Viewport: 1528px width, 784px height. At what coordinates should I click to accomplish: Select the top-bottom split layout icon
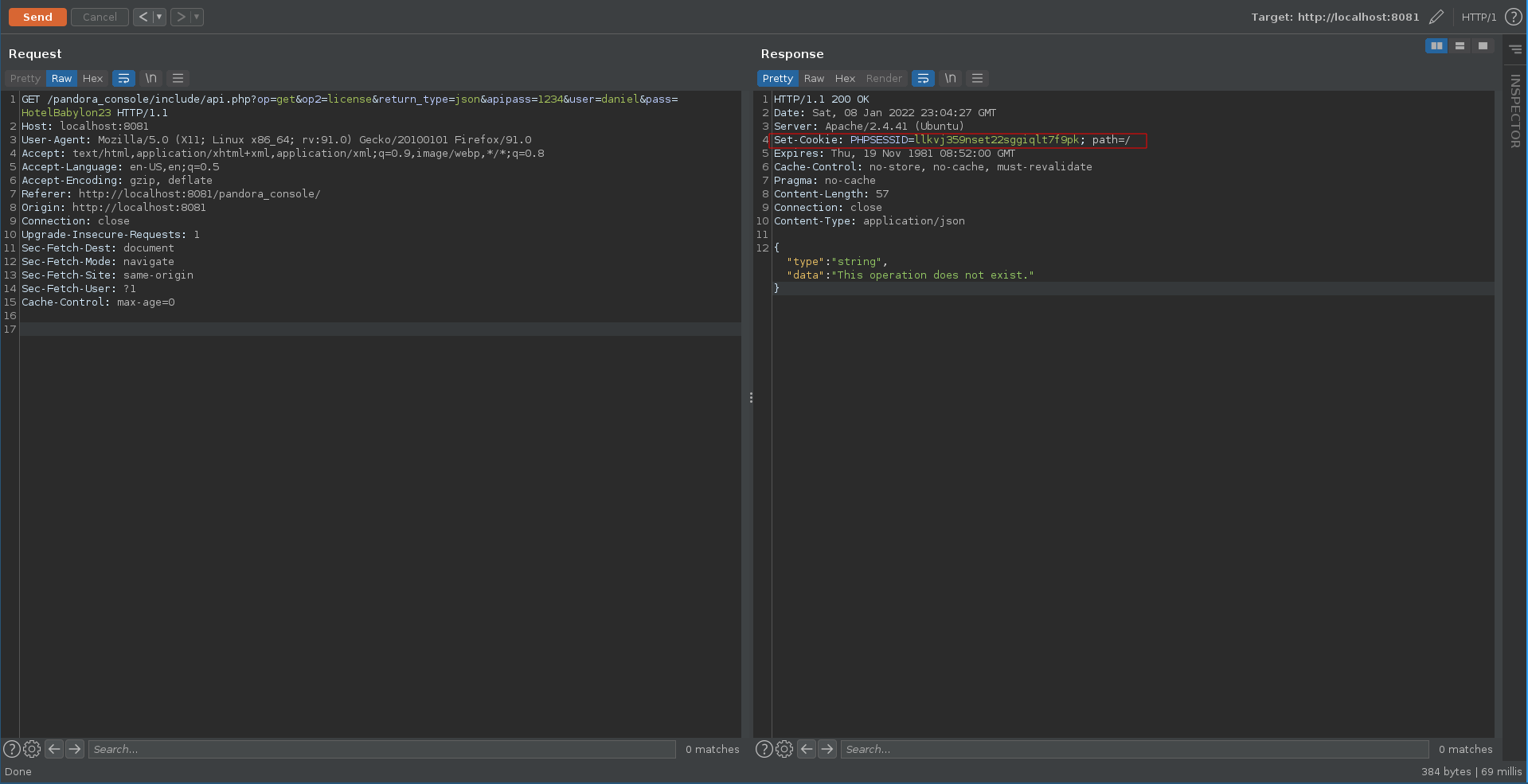[1459, 46]
